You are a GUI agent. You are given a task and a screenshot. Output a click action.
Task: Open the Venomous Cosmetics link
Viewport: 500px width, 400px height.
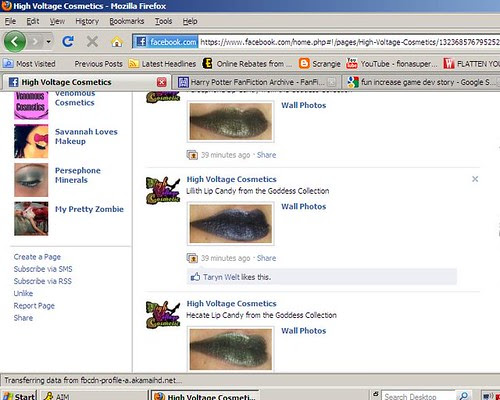[x=75, y=98]
